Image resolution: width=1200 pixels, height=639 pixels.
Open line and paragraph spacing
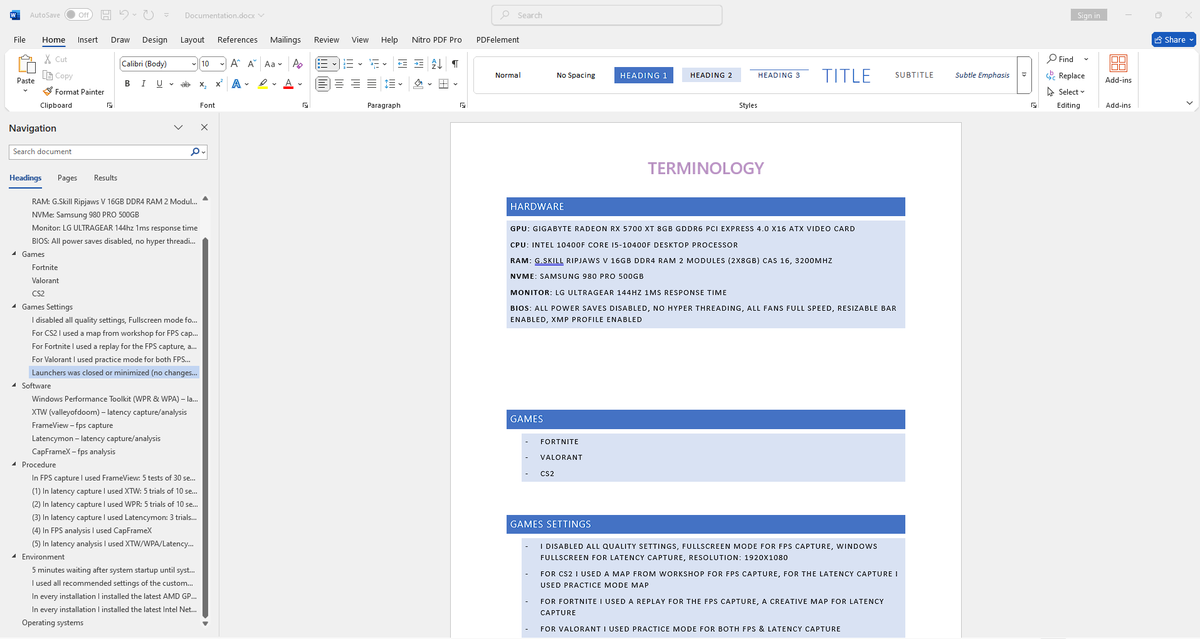coord(390,84)
